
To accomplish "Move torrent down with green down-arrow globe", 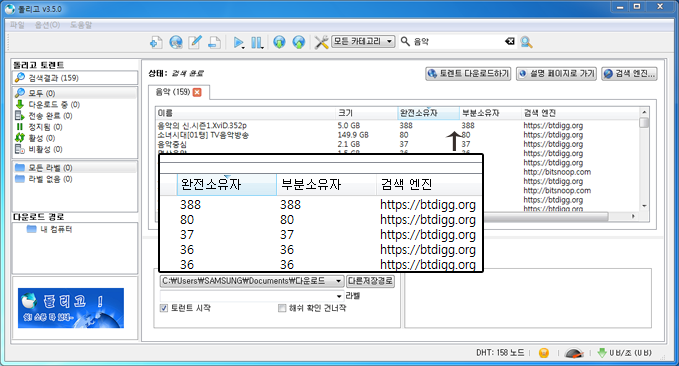I will point(280,42).
